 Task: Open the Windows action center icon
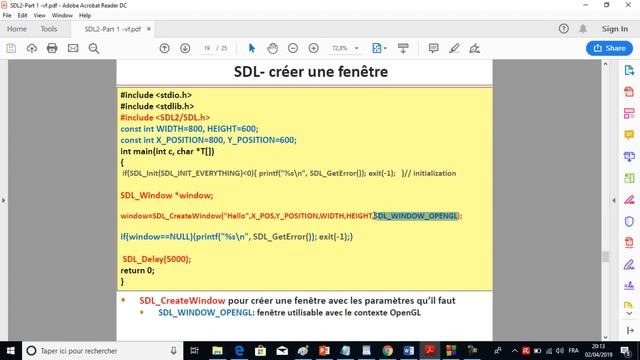click(x=625, y=351)
